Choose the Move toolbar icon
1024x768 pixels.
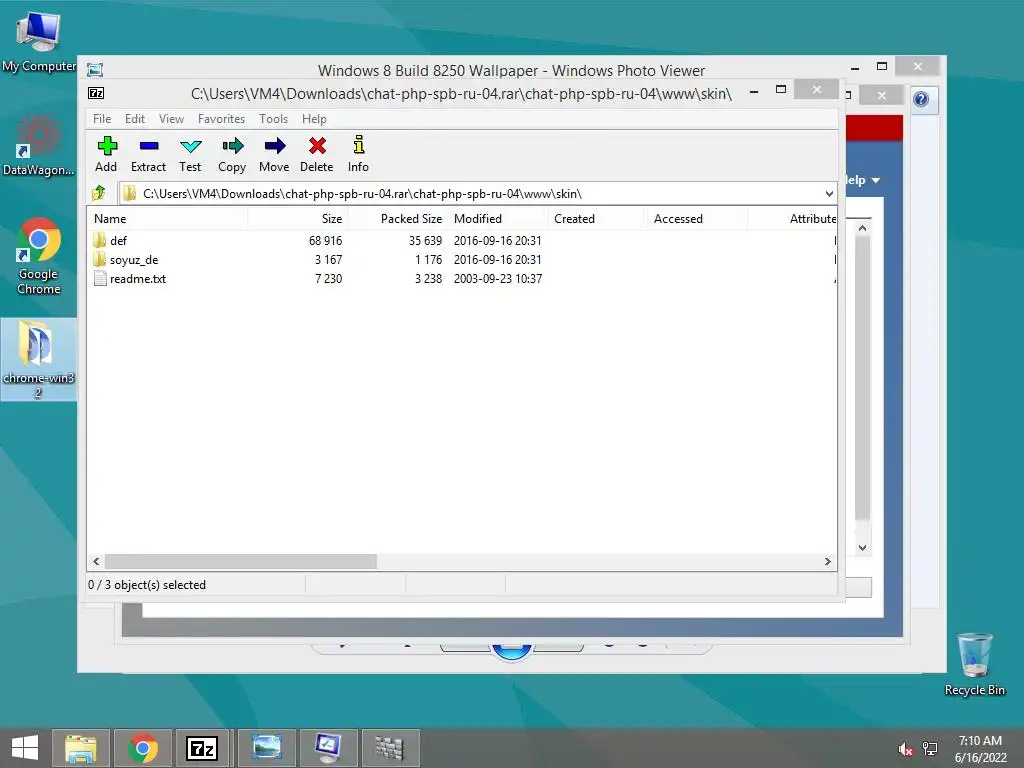[274, 154]
